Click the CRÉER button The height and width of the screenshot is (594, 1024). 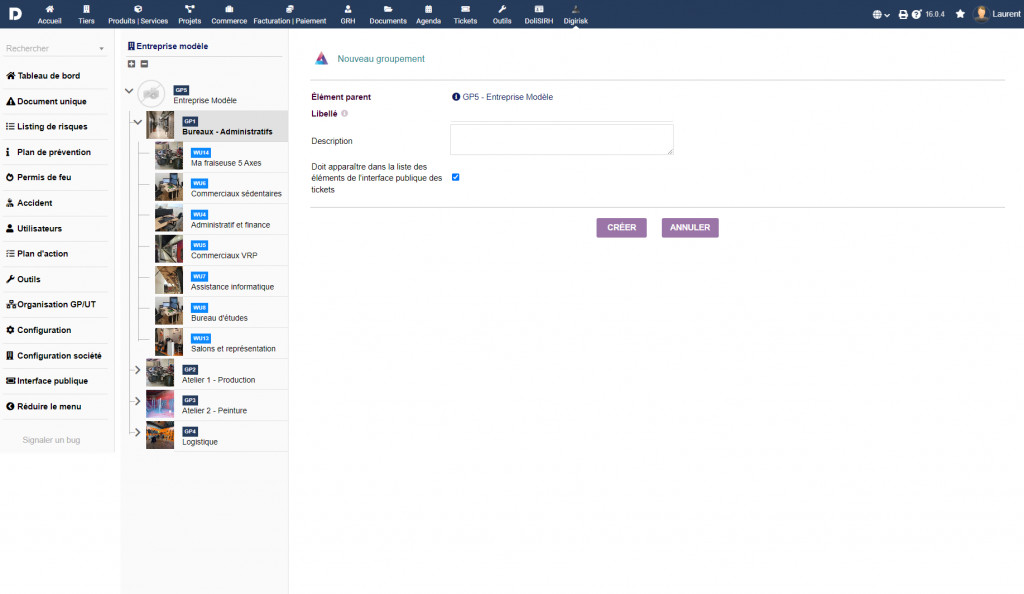[x=621, y=228]
